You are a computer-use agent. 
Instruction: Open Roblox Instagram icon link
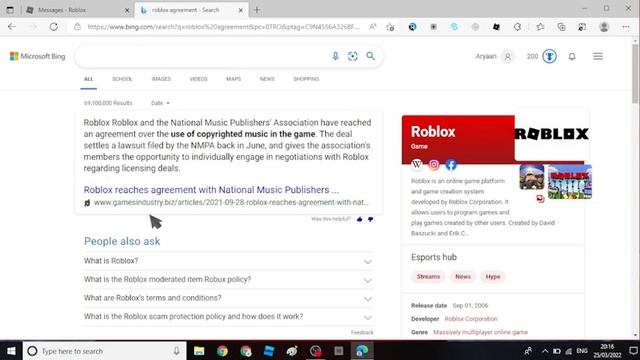(434, 164)
